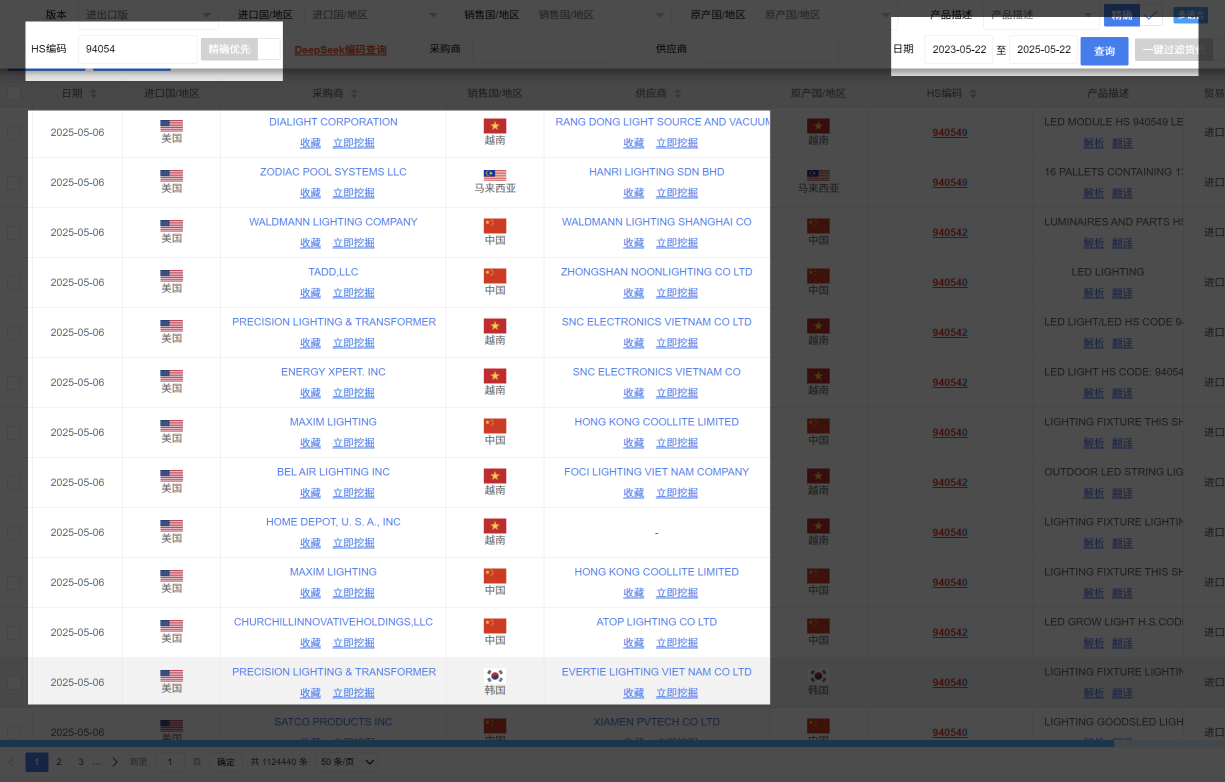Open the 产品描述 filter dropdown
The image size is (1225, 782).
(x=1040, y=15)
